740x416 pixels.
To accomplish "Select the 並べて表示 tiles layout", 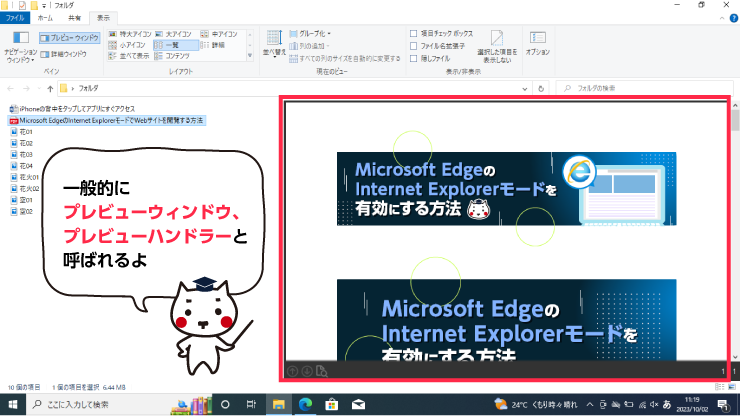I will click(129, 56).
